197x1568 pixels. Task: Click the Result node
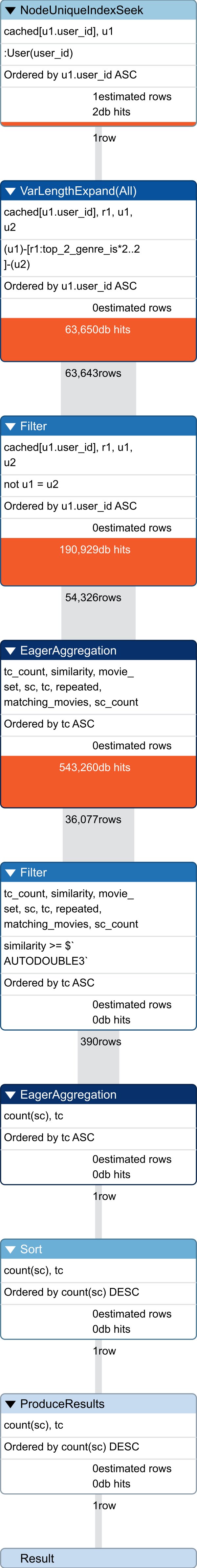tap(98, 1558)
